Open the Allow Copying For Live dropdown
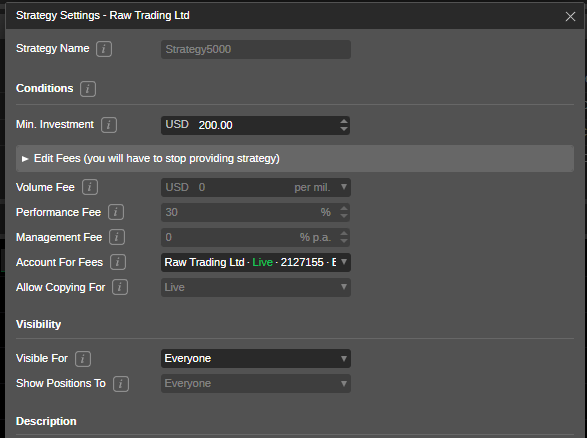587x438 pixels. point(256,288)
